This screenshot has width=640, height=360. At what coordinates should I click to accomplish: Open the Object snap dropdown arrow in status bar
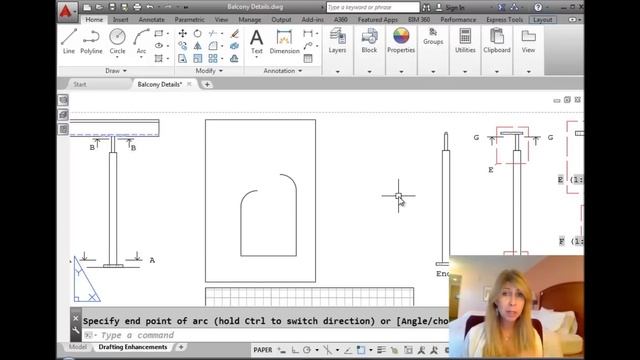(x=371, y=350)
